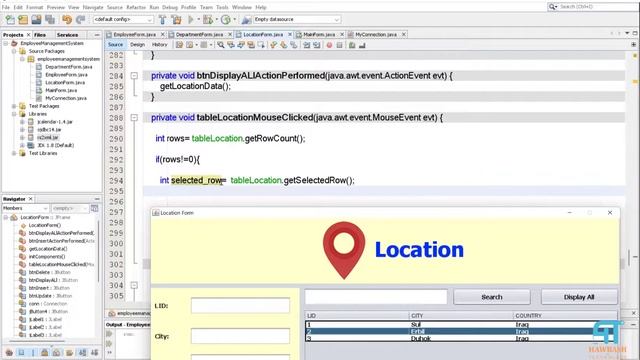Screen dimensions: 640x360
Task: Open the Tools menu
Action: pos(222,7)
